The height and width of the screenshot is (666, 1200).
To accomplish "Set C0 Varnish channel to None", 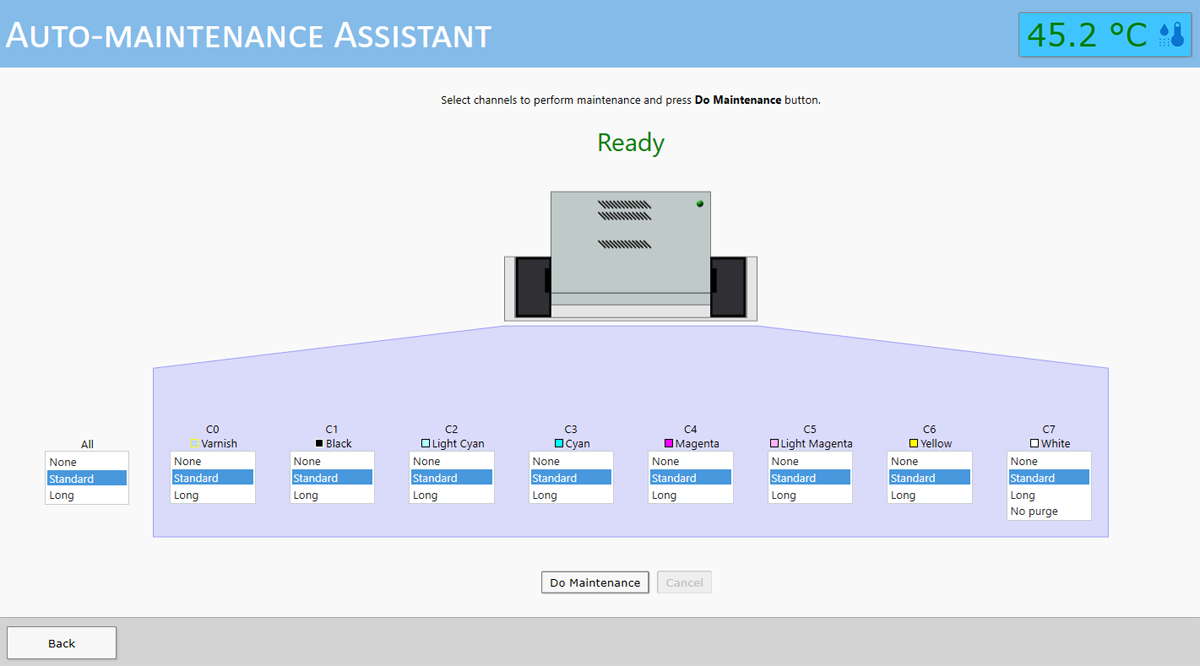I will 212,461.
